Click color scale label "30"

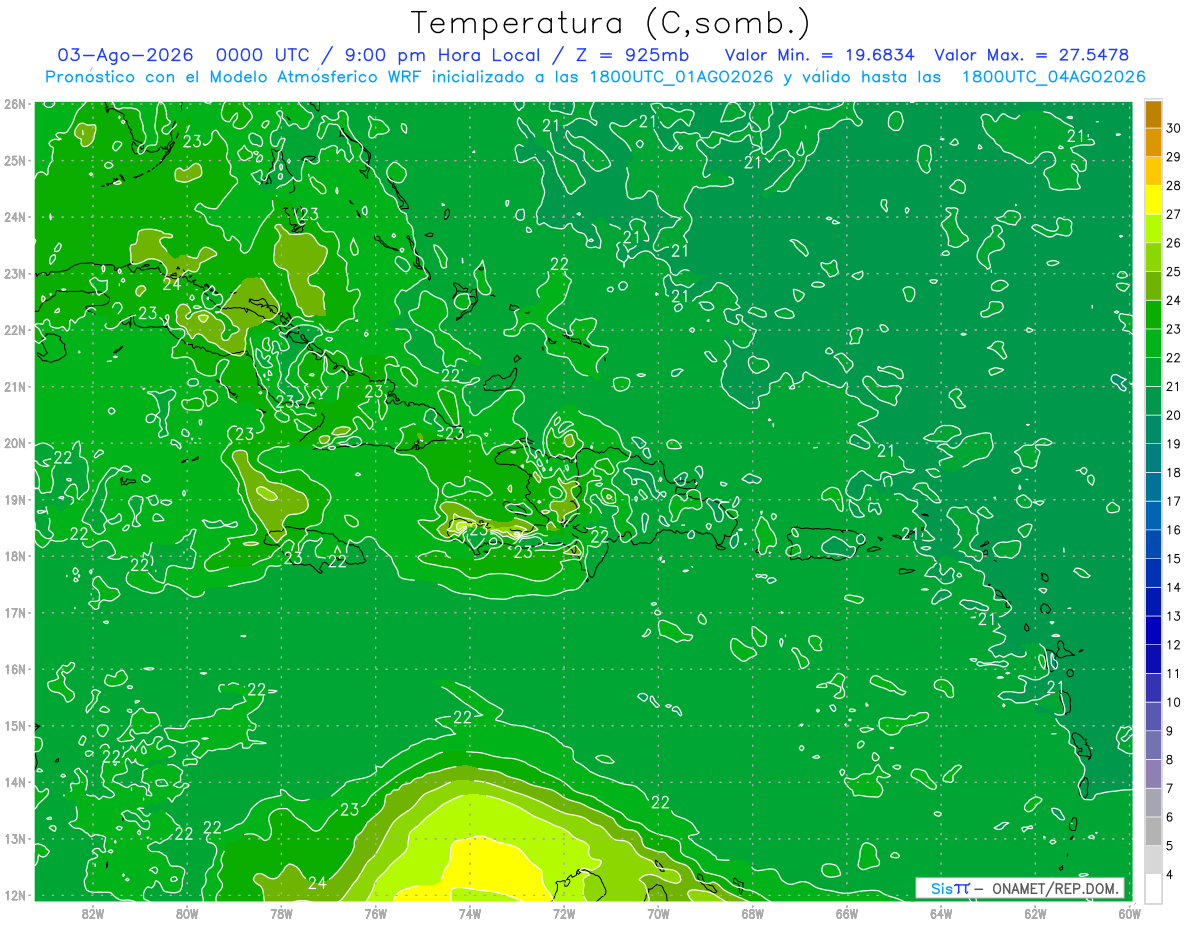(1174, 128)
